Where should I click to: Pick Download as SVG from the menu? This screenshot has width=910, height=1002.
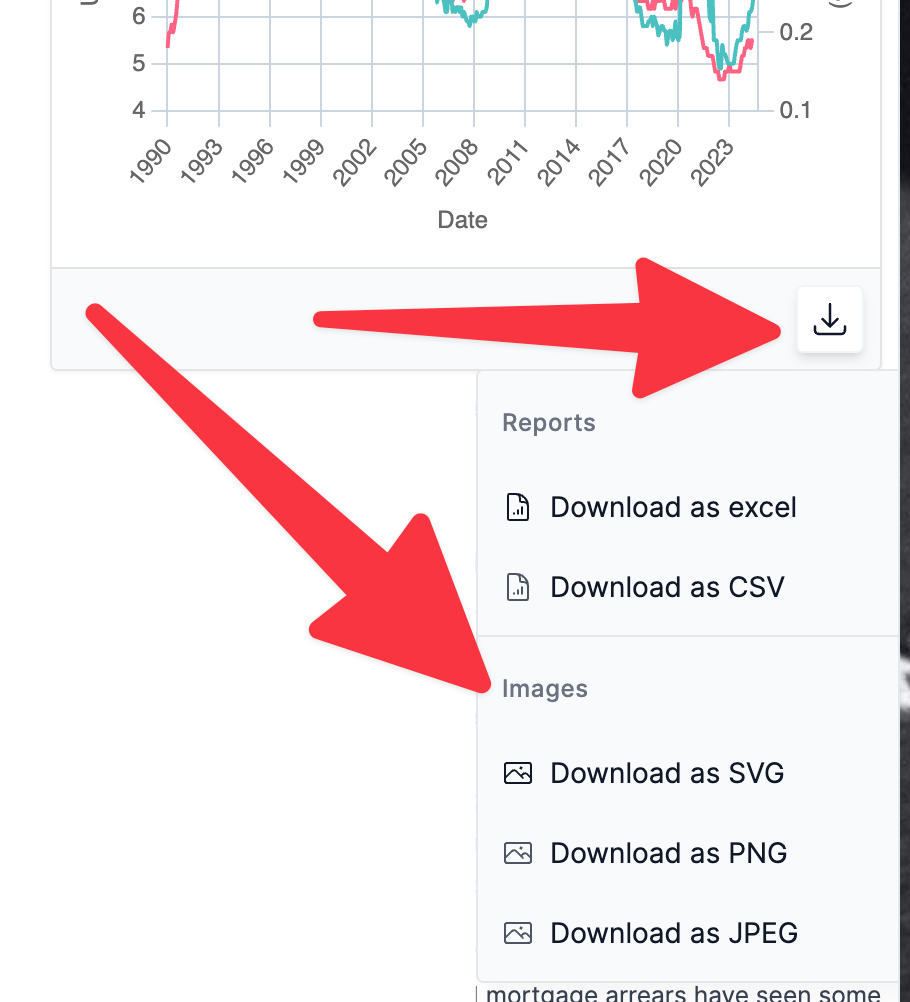(x=667, y=773)
